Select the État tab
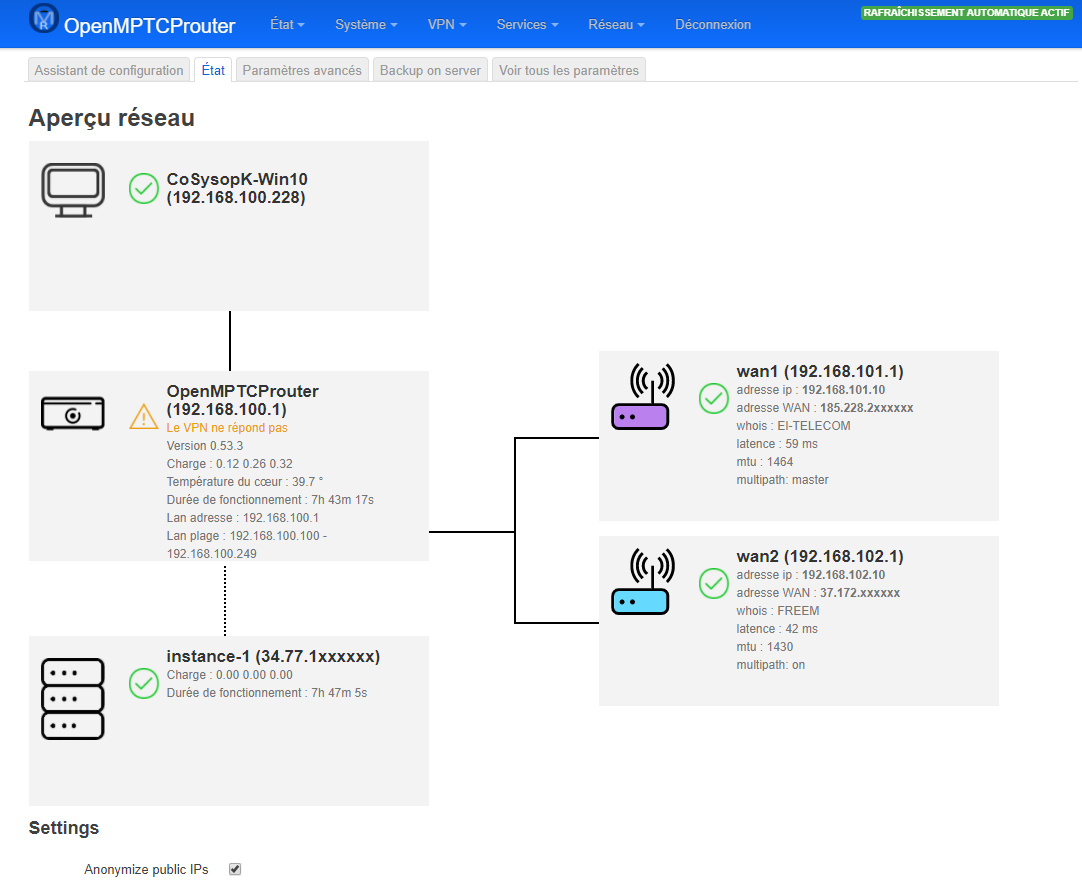 pos(213,70)
